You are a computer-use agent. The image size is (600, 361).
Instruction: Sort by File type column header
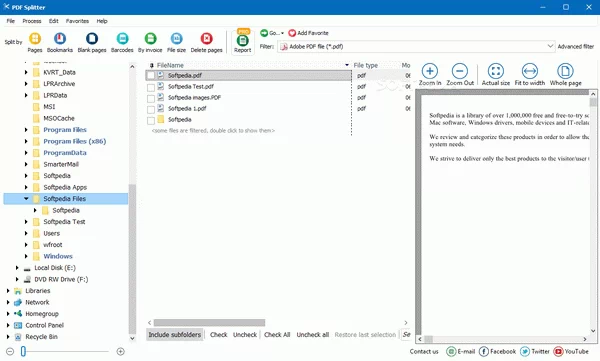[x=366, y=65]
